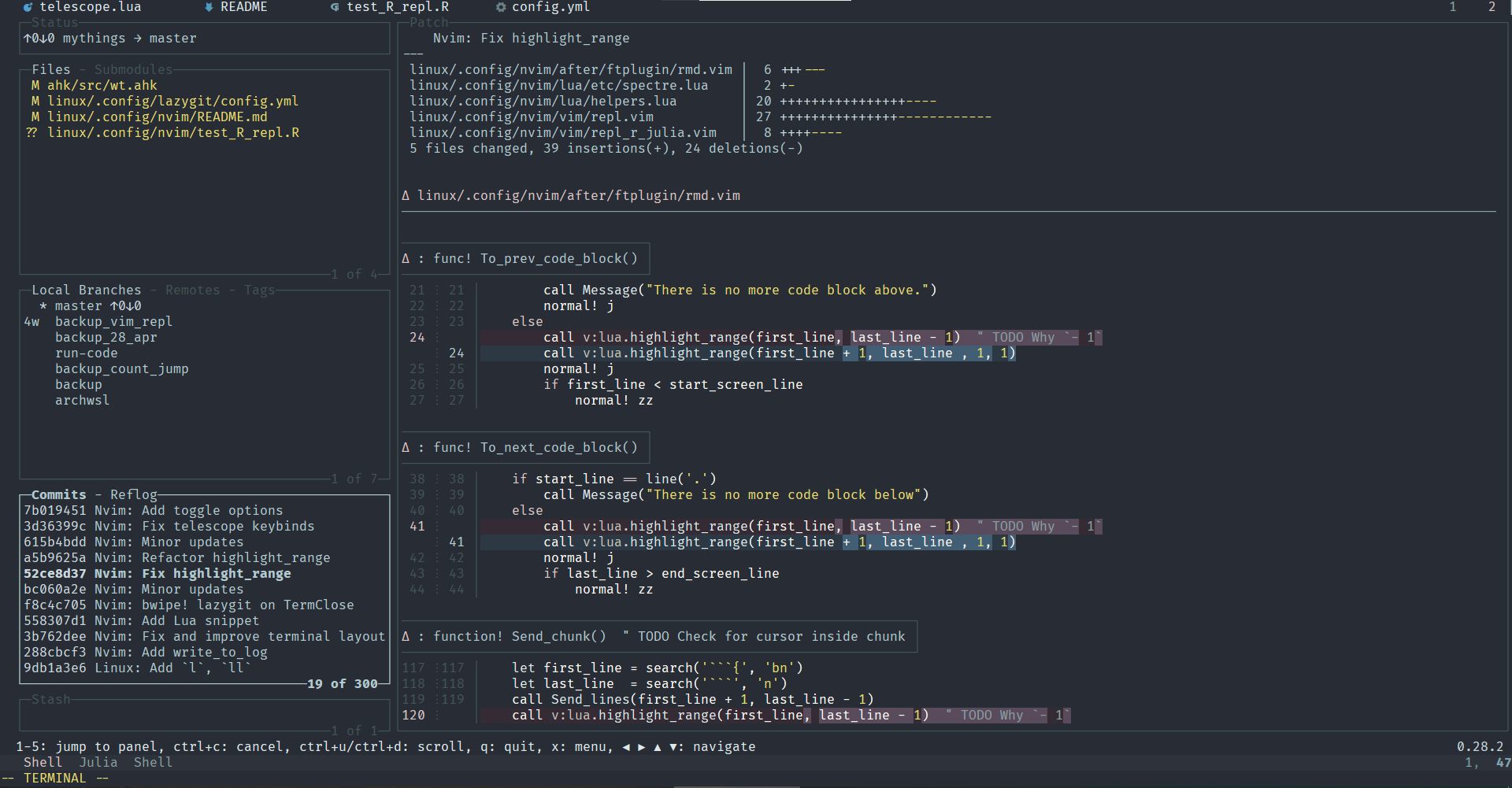The image size is (1512, 788).
Task: Select commit 7b019451 Add toggle options
Action: (205, 510)
